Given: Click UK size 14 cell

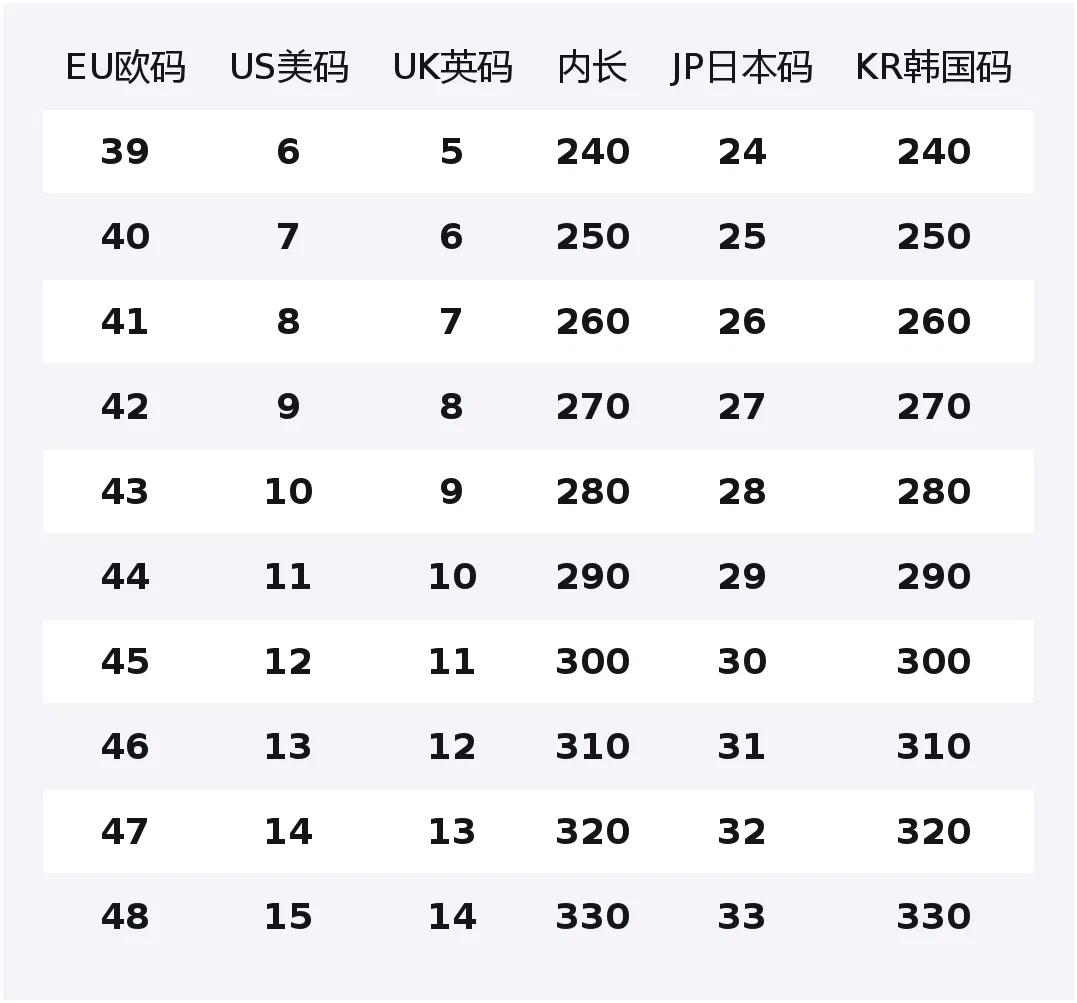Looking at the screenshot, I should (452, 916).
